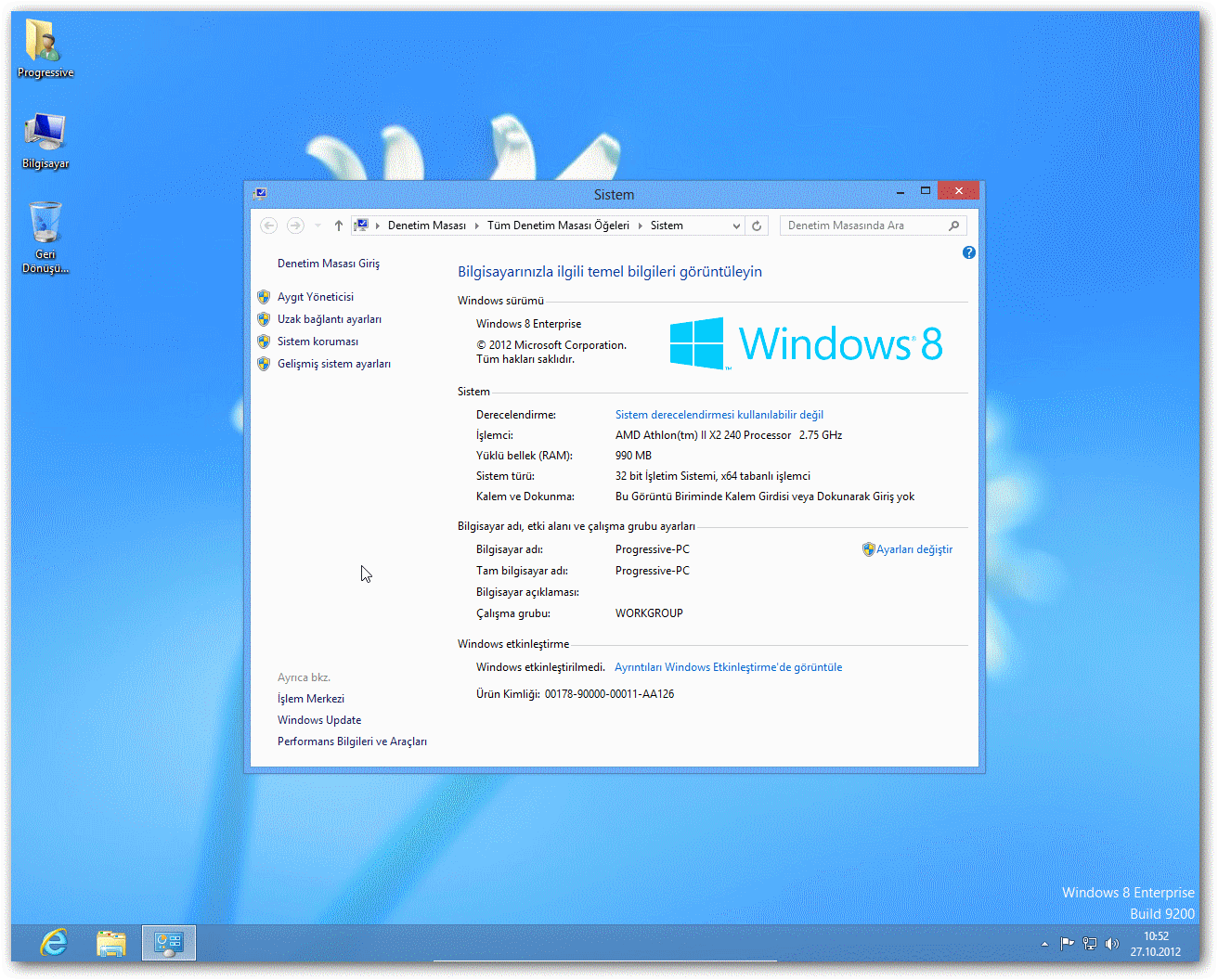Viewport: 1218px width, 980px height.
Task: Open Gelişmiş sistem ayarları
Action: 334,364
